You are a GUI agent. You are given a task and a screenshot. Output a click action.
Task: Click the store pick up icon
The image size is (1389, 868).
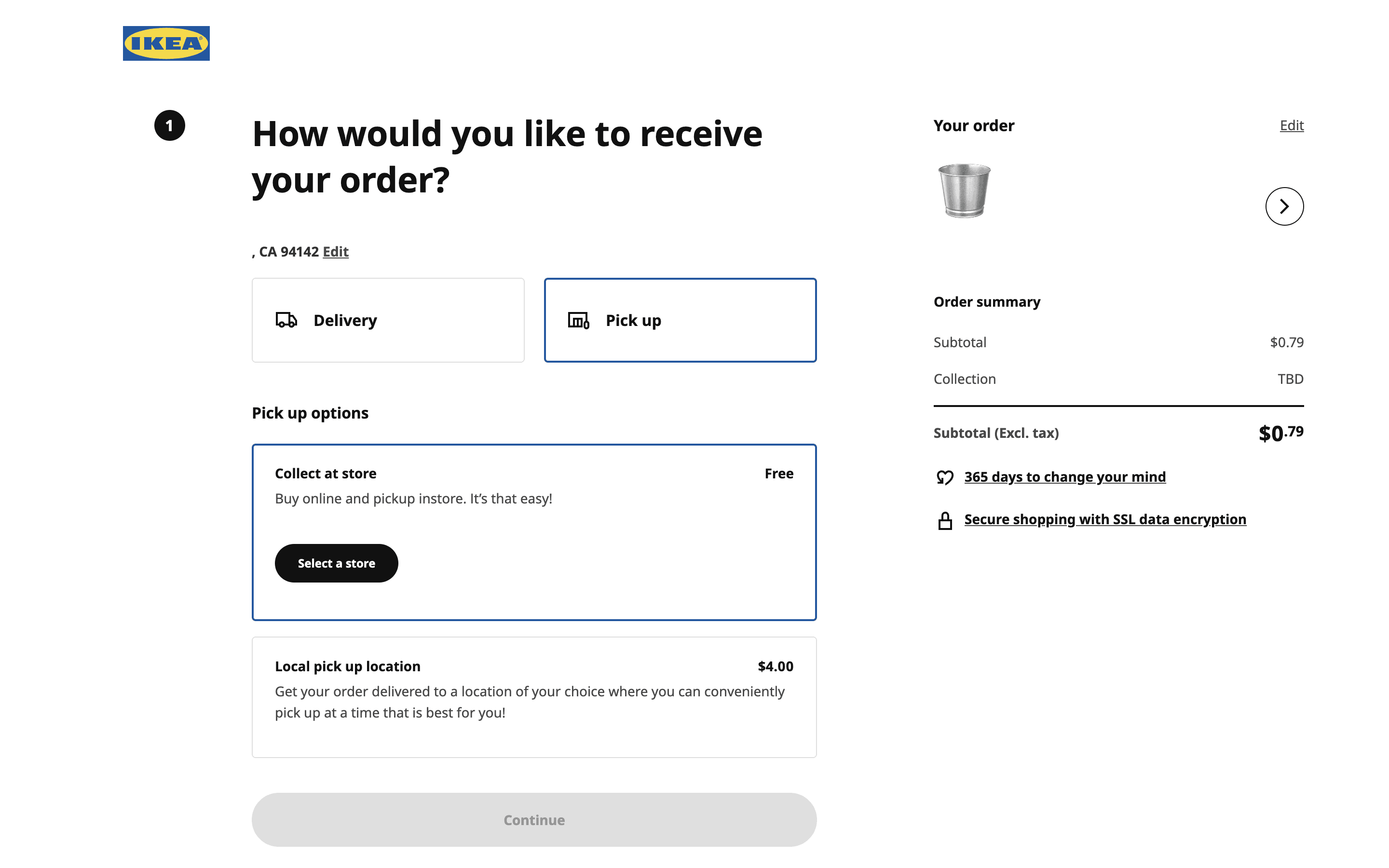tap(578, 320)
